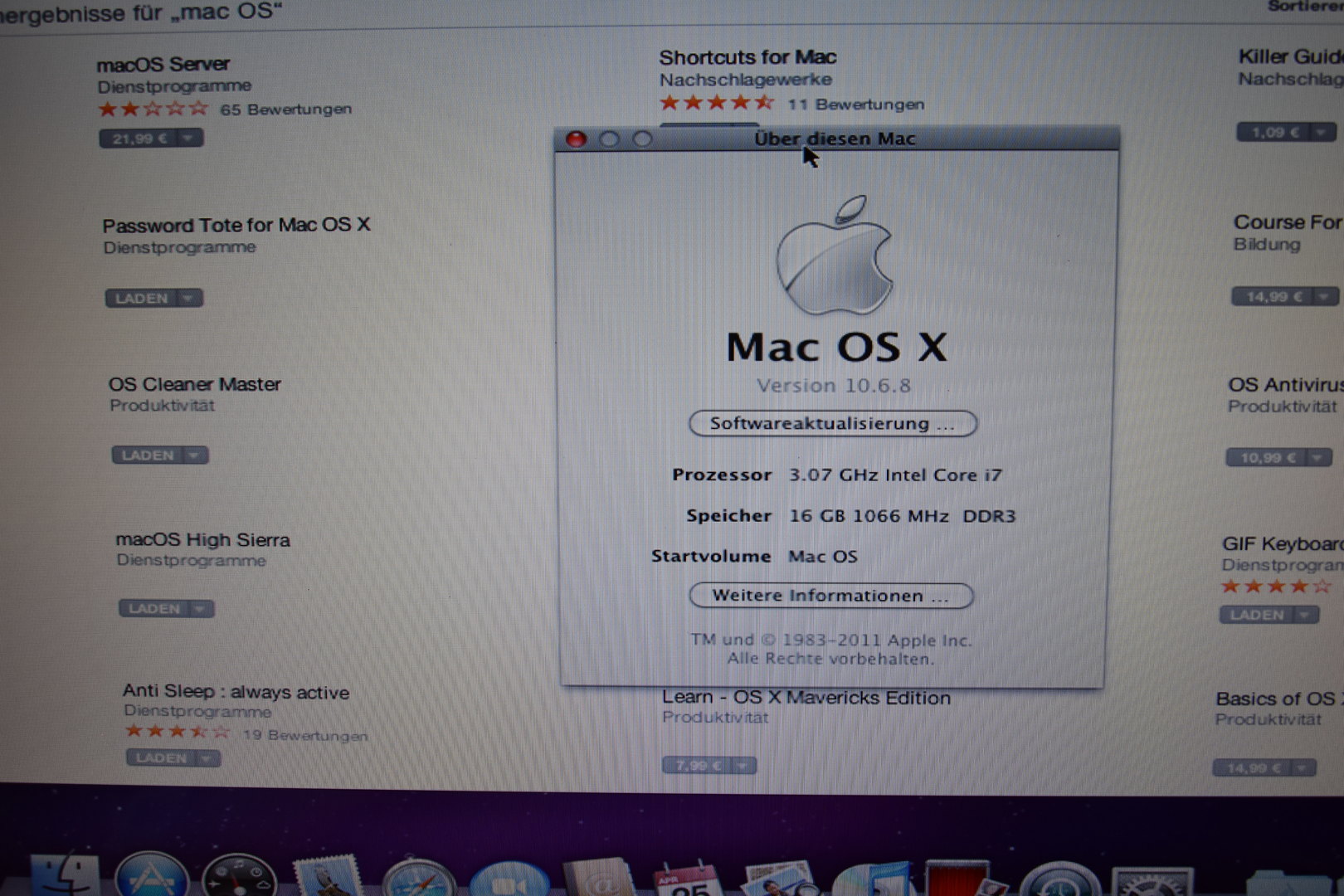
Task: Expand arrow beside macOS Server 21,99 € price
Action: click(x=189, y=139)
